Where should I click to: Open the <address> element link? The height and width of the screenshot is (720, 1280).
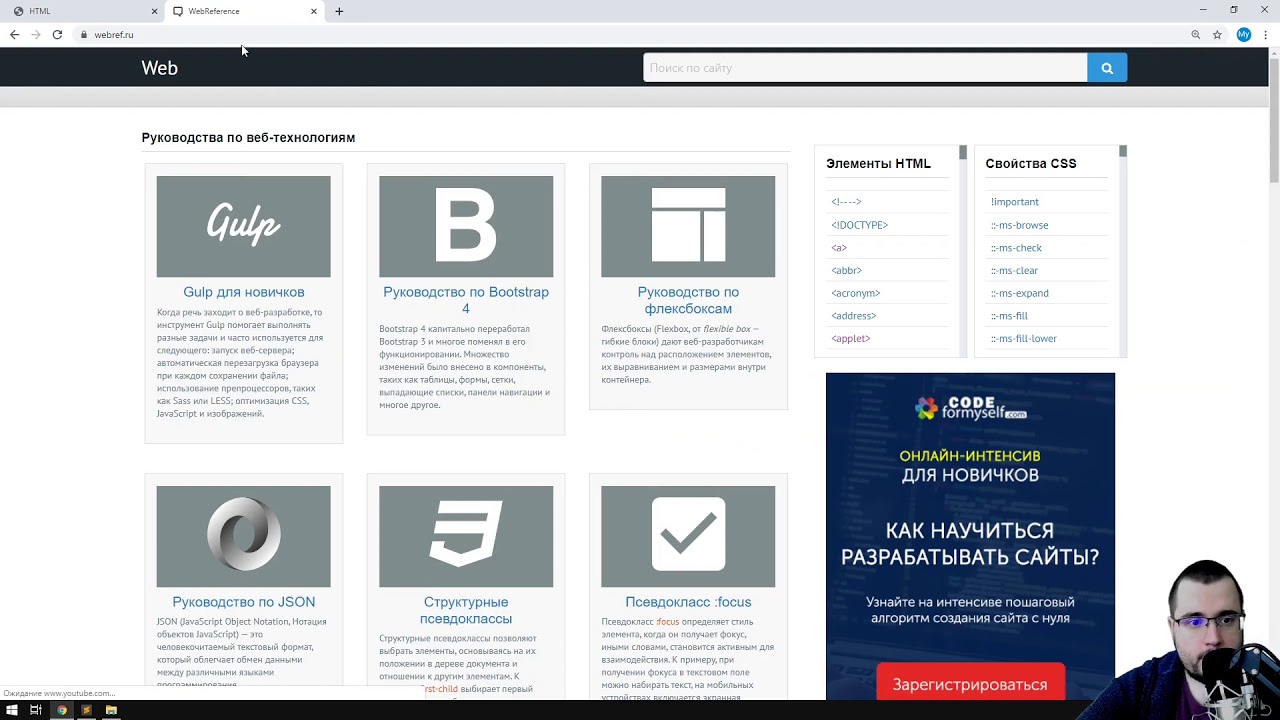853,316
